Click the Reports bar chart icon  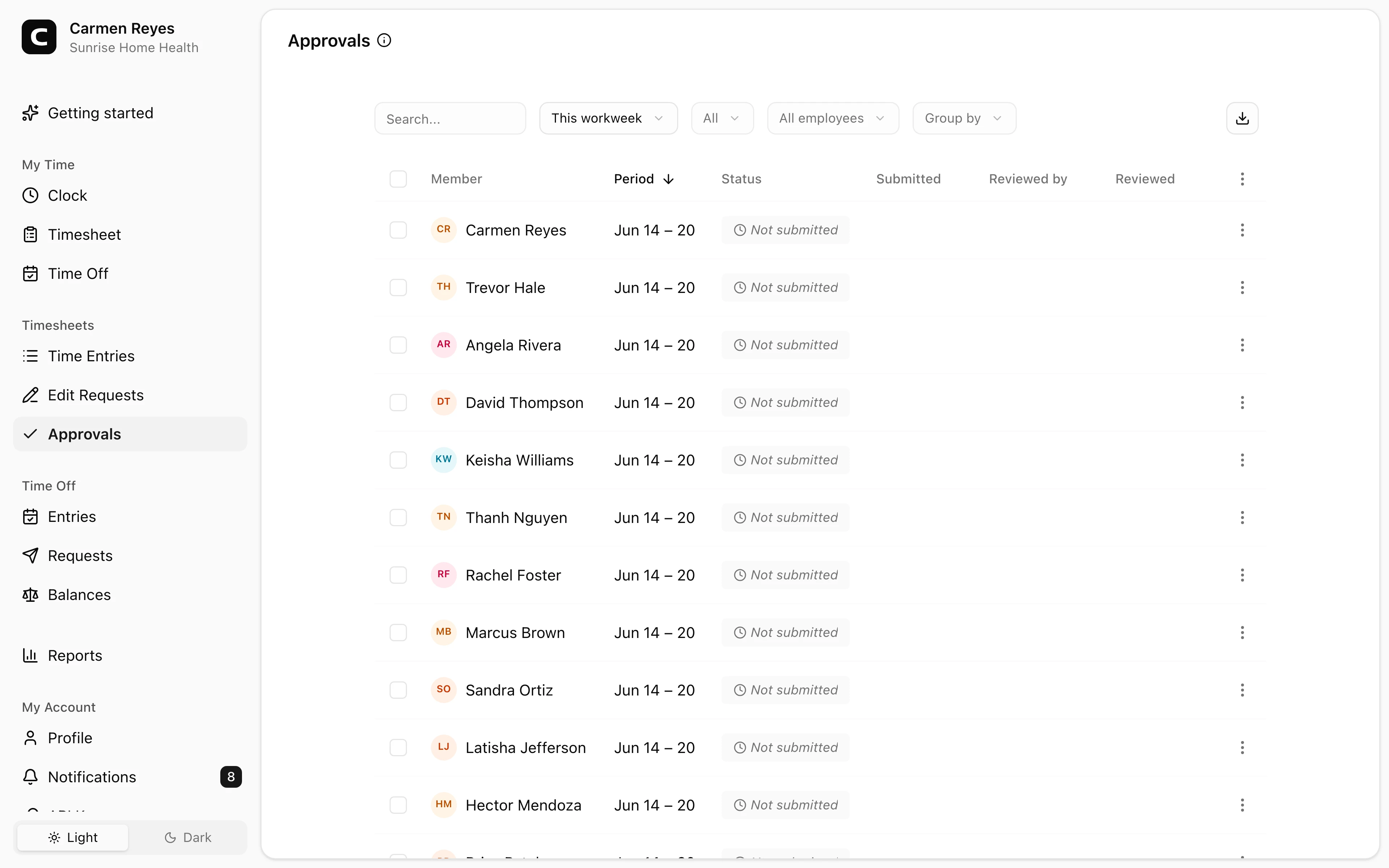click(30, 656)
